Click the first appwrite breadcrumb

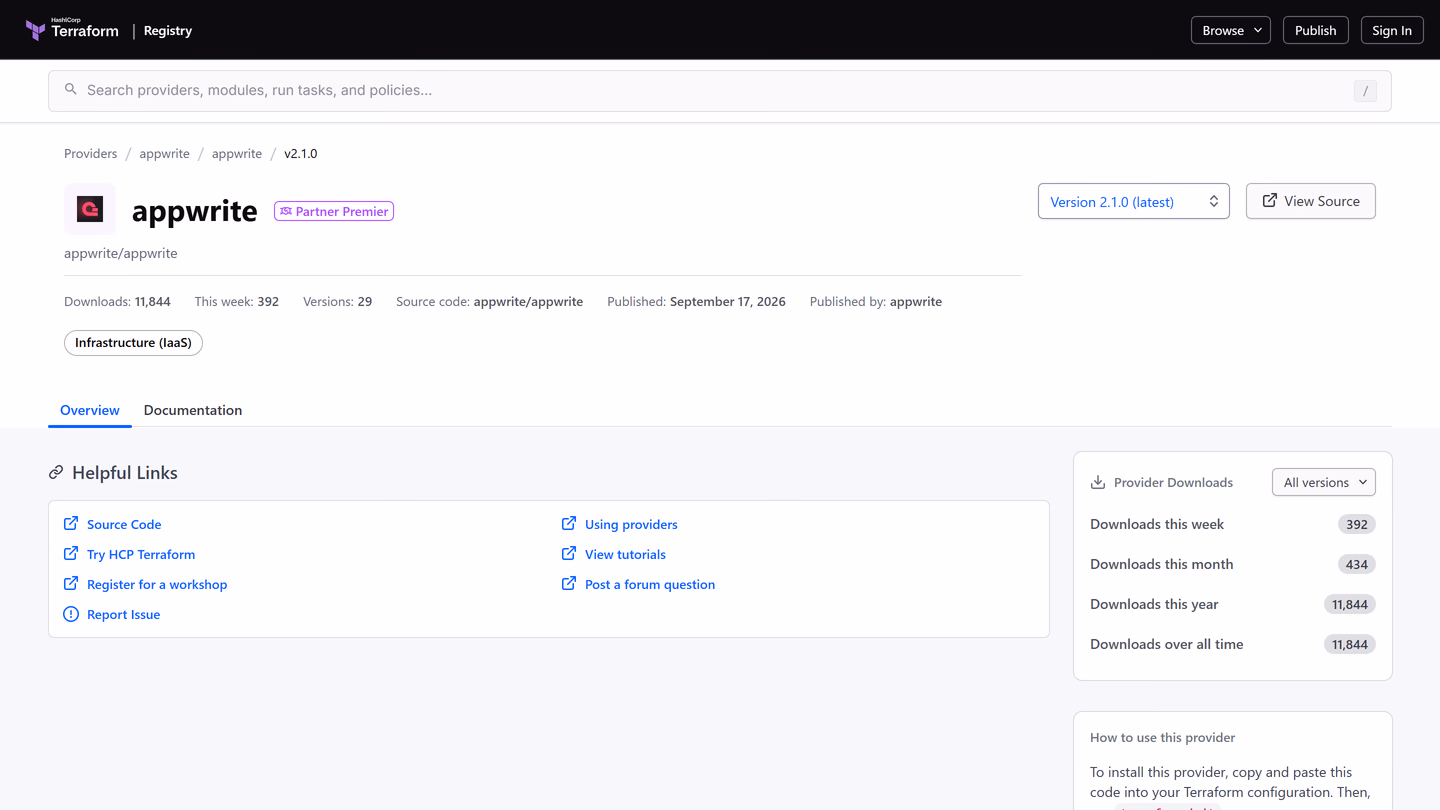[164, 153]
